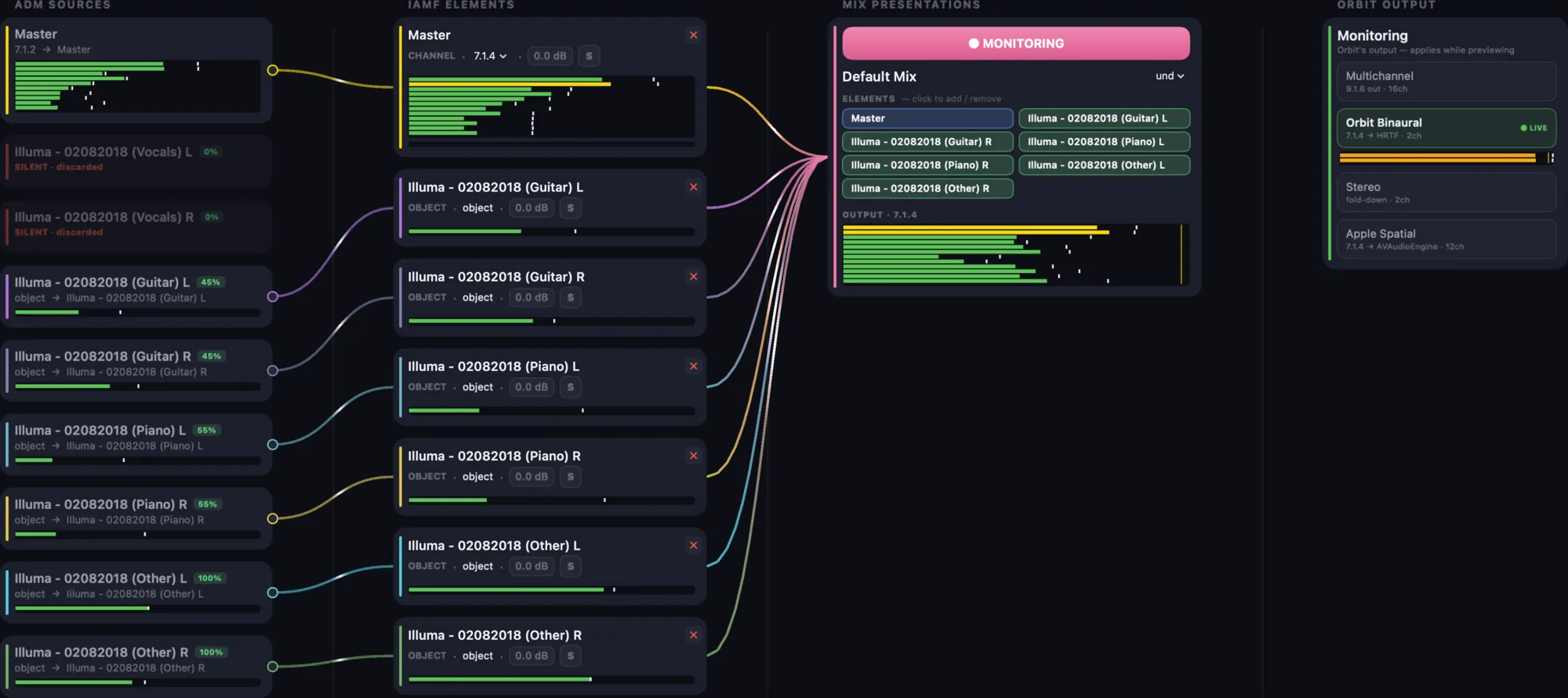Solo the Illuma (Other) L element
The width and height of the screenshot is (1568, 698).
pos(570,566)
